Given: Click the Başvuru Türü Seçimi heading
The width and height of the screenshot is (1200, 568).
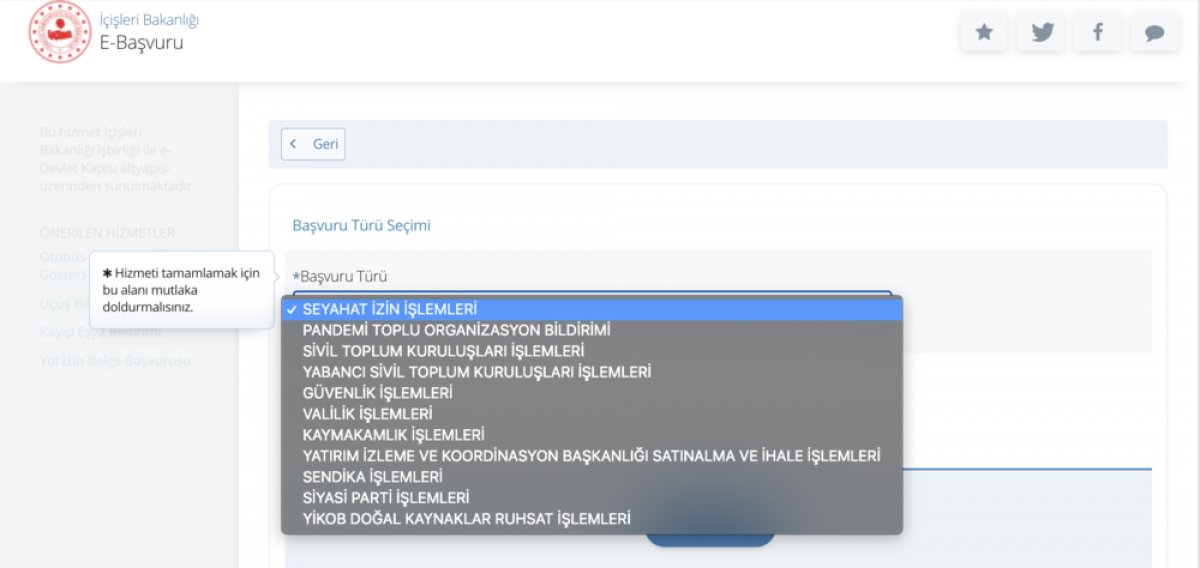Looking at the screenshot, I should pos(361,225).
